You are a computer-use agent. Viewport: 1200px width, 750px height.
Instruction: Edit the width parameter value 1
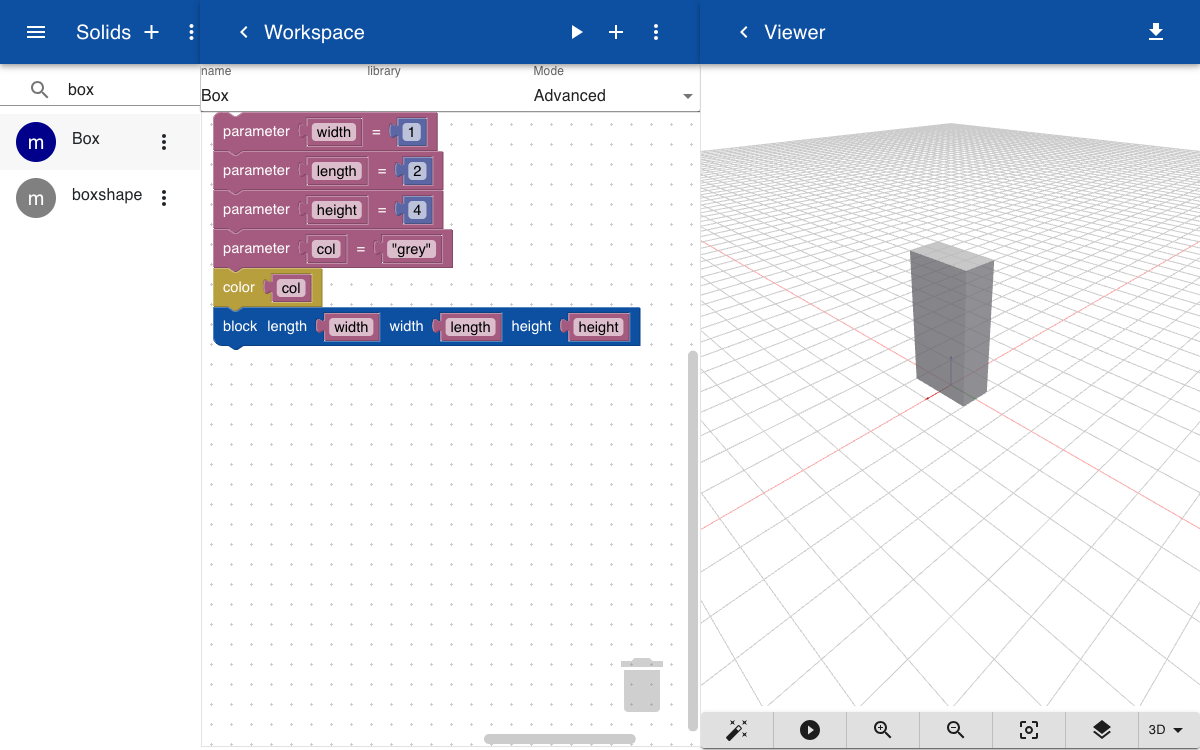(411, 132)
